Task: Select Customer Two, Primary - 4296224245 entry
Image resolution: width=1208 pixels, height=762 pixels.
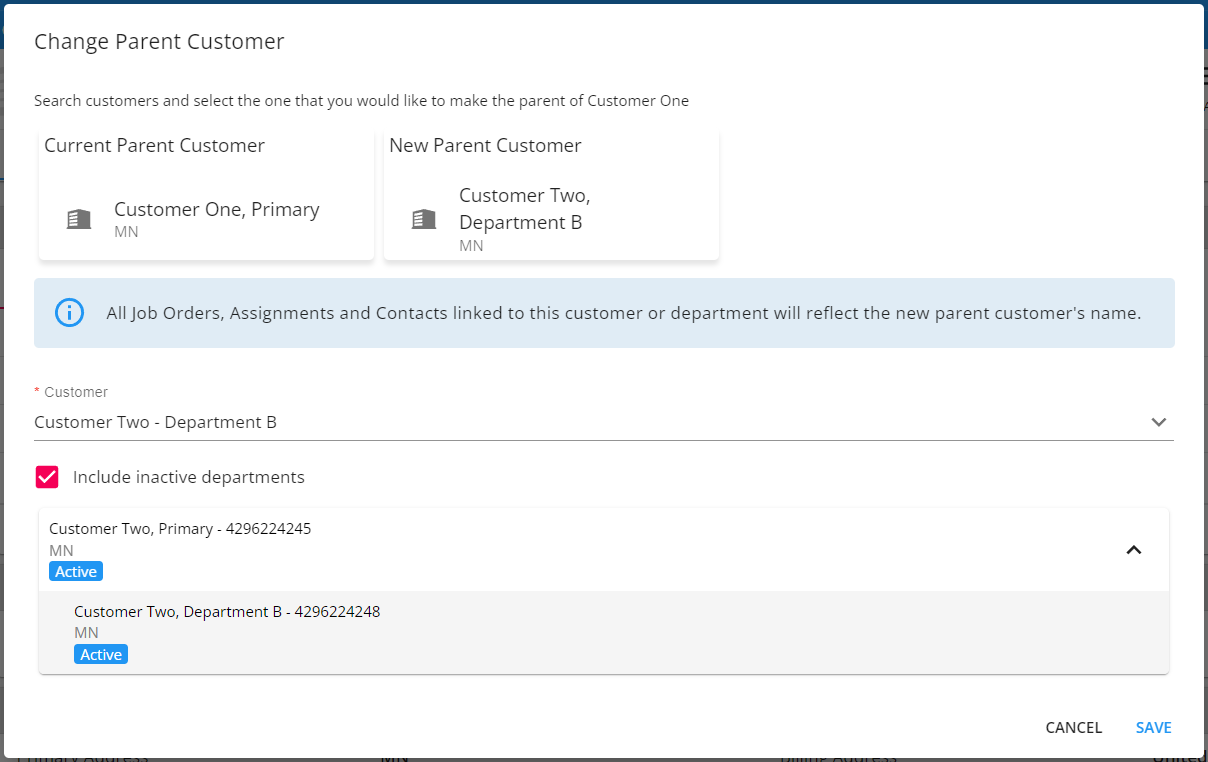Action: point(180,529)
